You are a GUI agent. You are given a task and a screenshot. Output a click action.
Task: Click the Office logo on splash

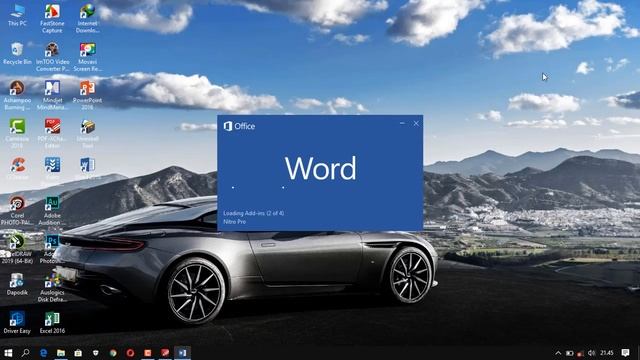[239, 126]
